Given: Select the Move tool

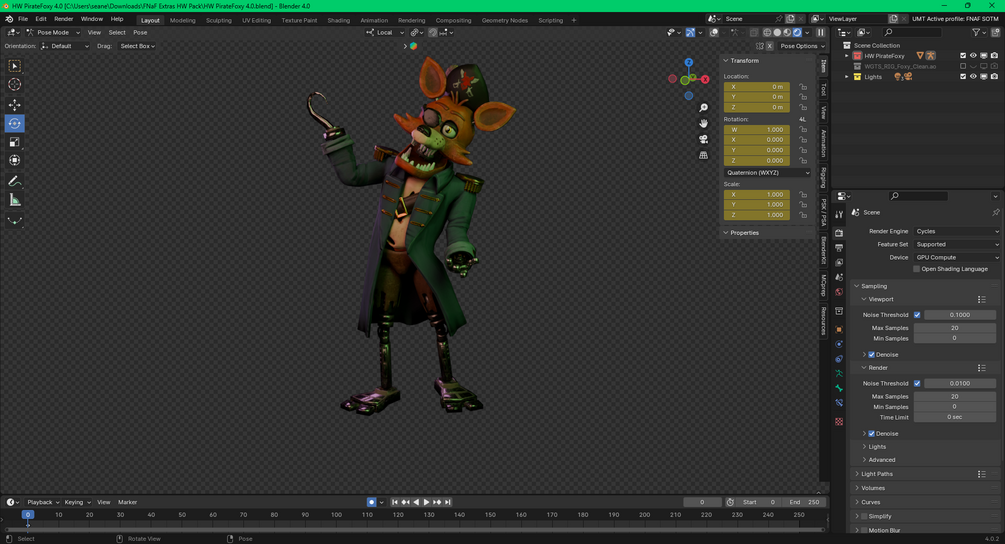Looking at the screenshot, I should tap(14, 105).
